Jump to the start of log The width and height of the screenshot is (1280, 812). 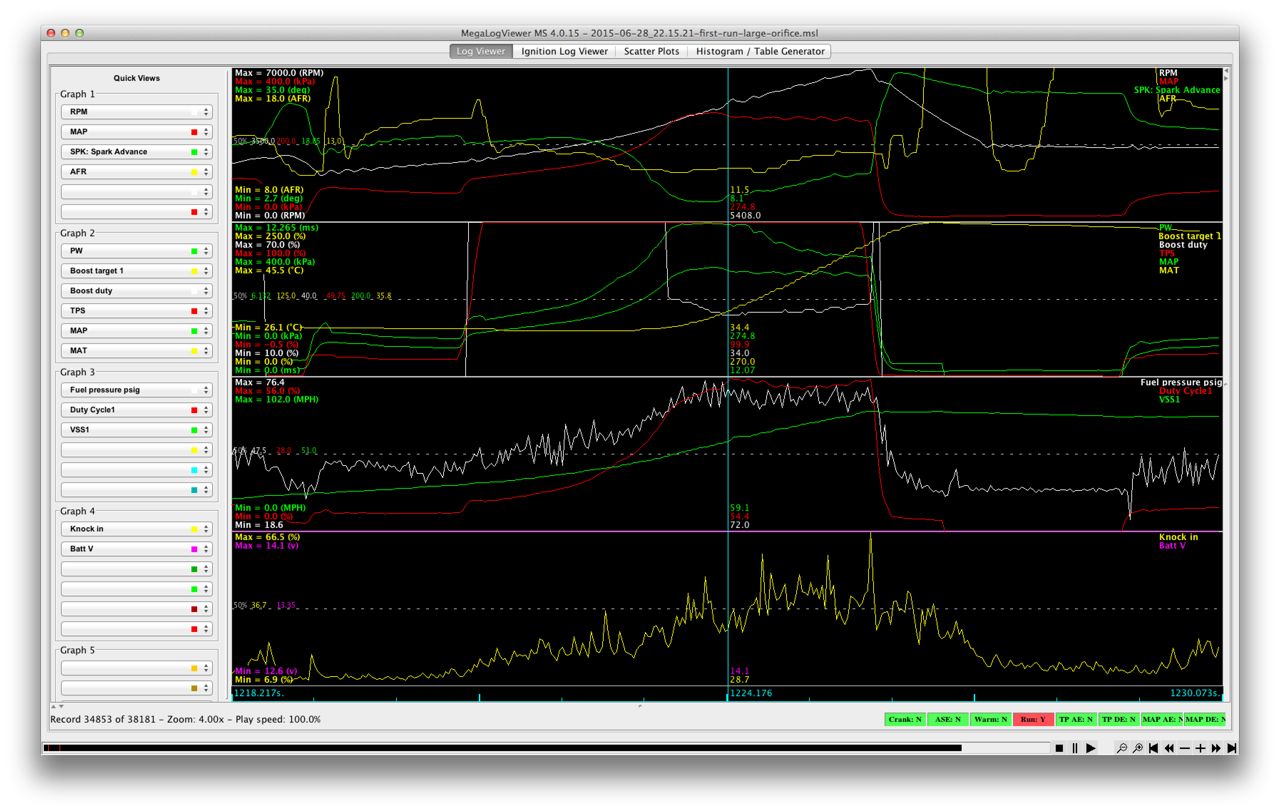point(1154,748)
